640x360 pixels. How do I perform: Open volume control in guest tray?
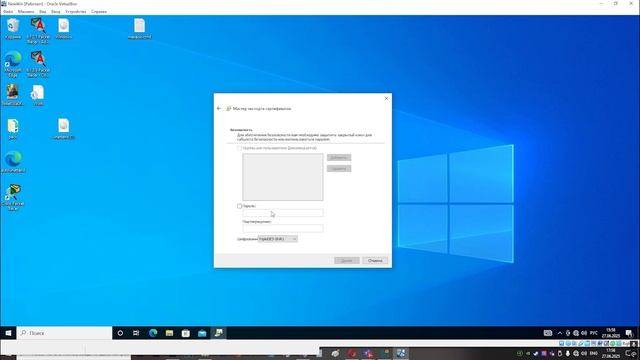tap(584, 333)
